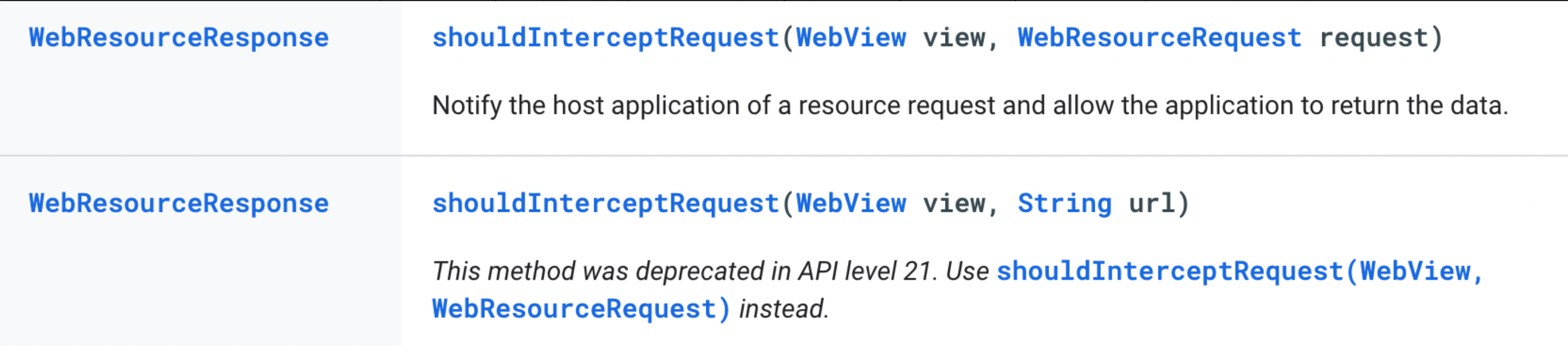The image size is (1568, 346).
Task: Click the word 'instead.' in deprecation note
Action: (783, 309)
